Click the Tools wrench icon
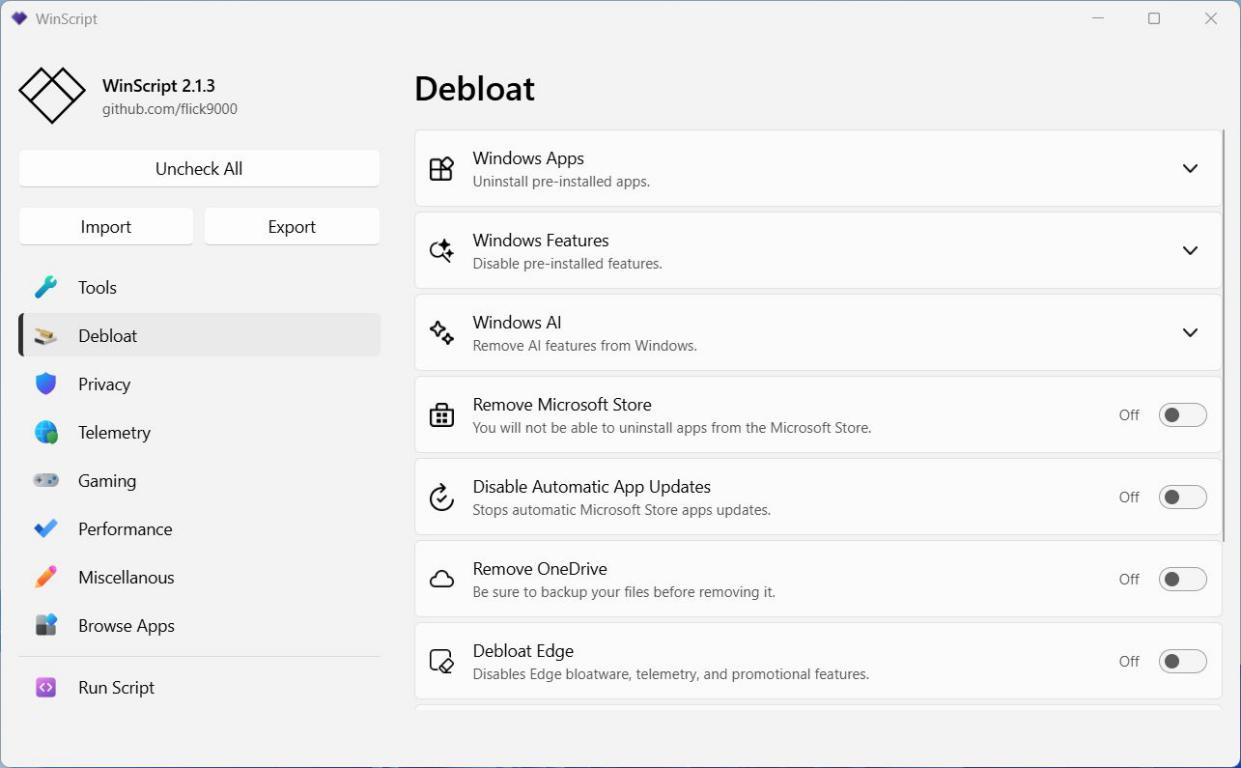This screenshot has width=1241, height=768. [x=46, y=288]
